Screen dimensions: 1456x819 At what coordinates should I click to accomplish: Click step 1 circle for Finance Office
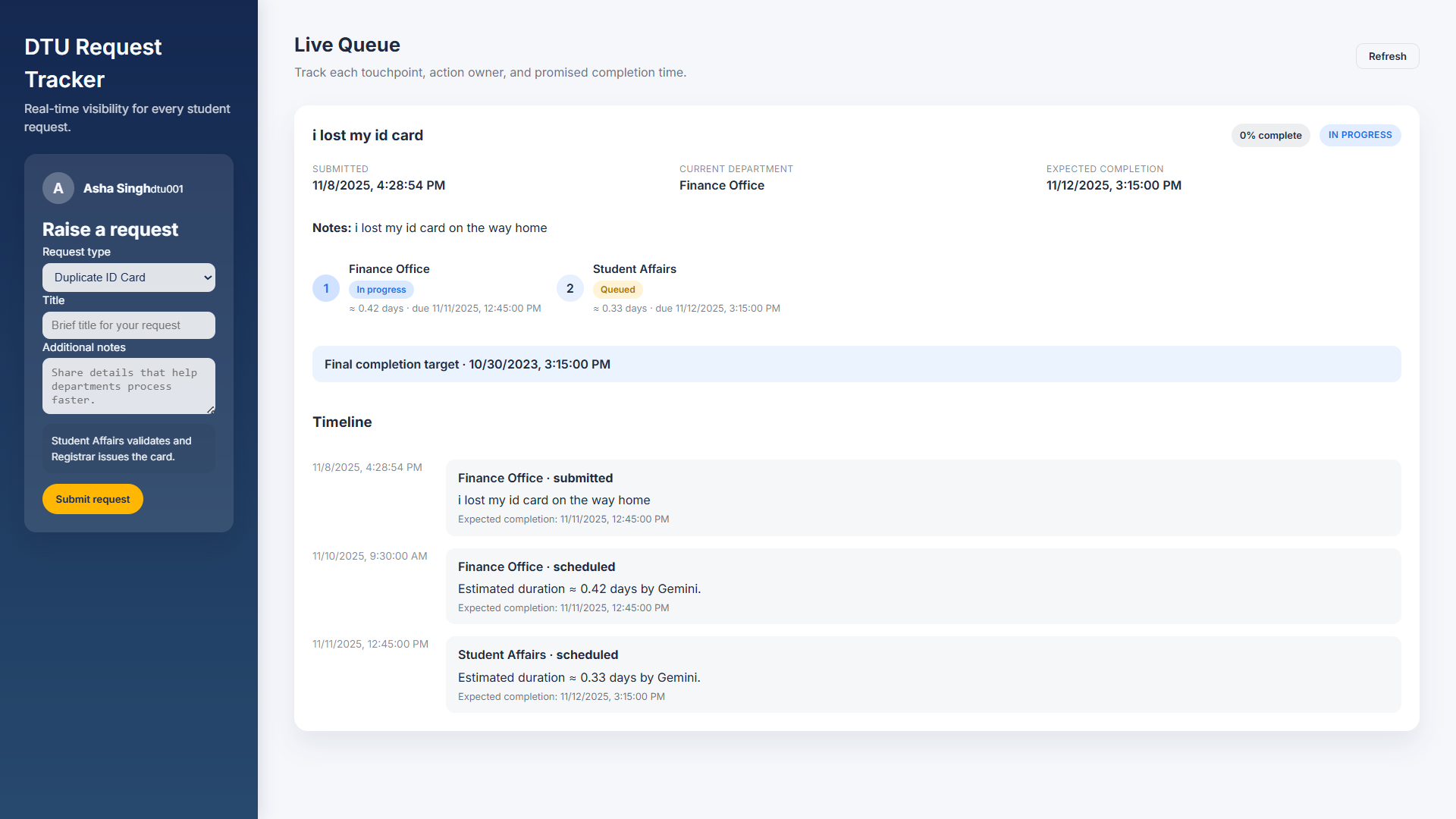tap(326, 288)
